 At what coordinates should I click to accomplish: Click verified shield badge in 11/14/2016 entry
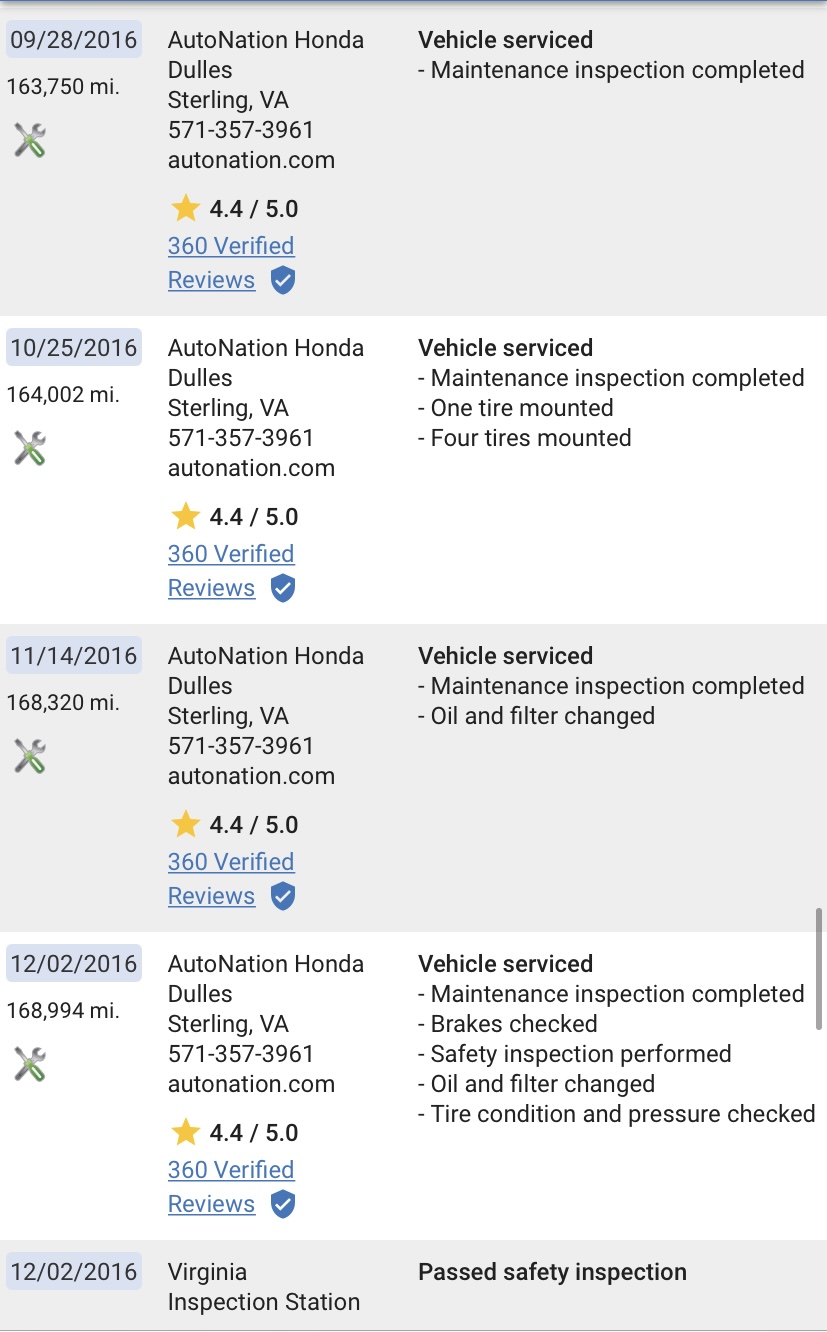tap(283, 897)
